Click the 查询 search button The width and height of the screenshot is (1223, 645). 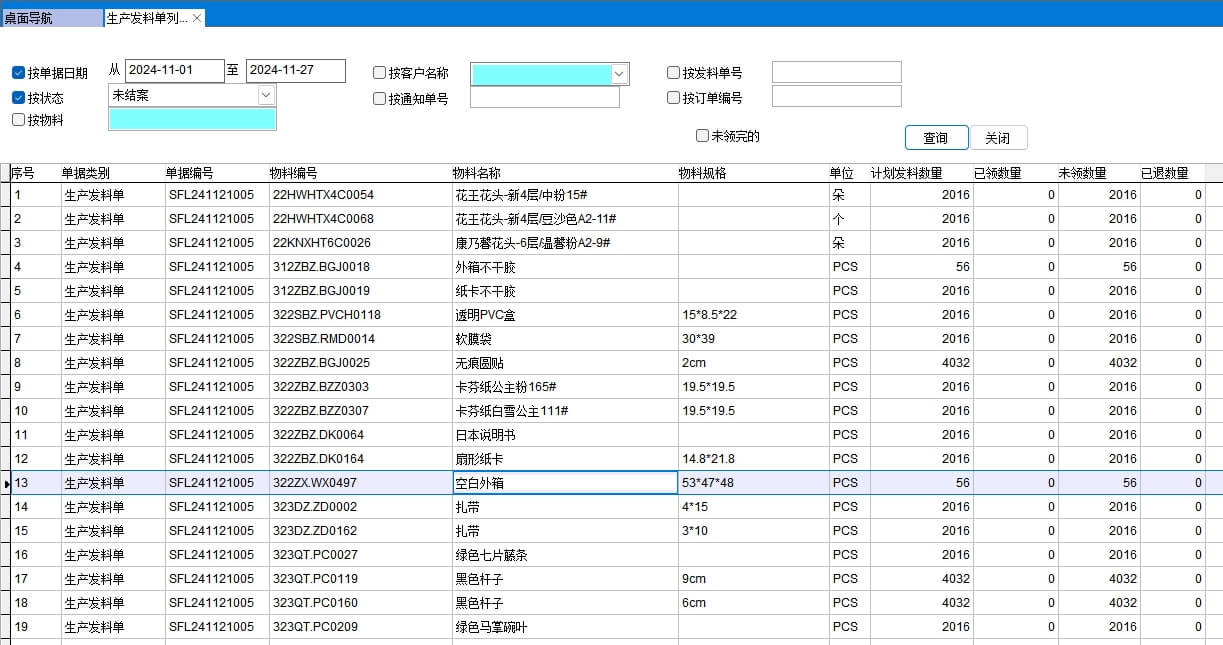pos(936,138)
